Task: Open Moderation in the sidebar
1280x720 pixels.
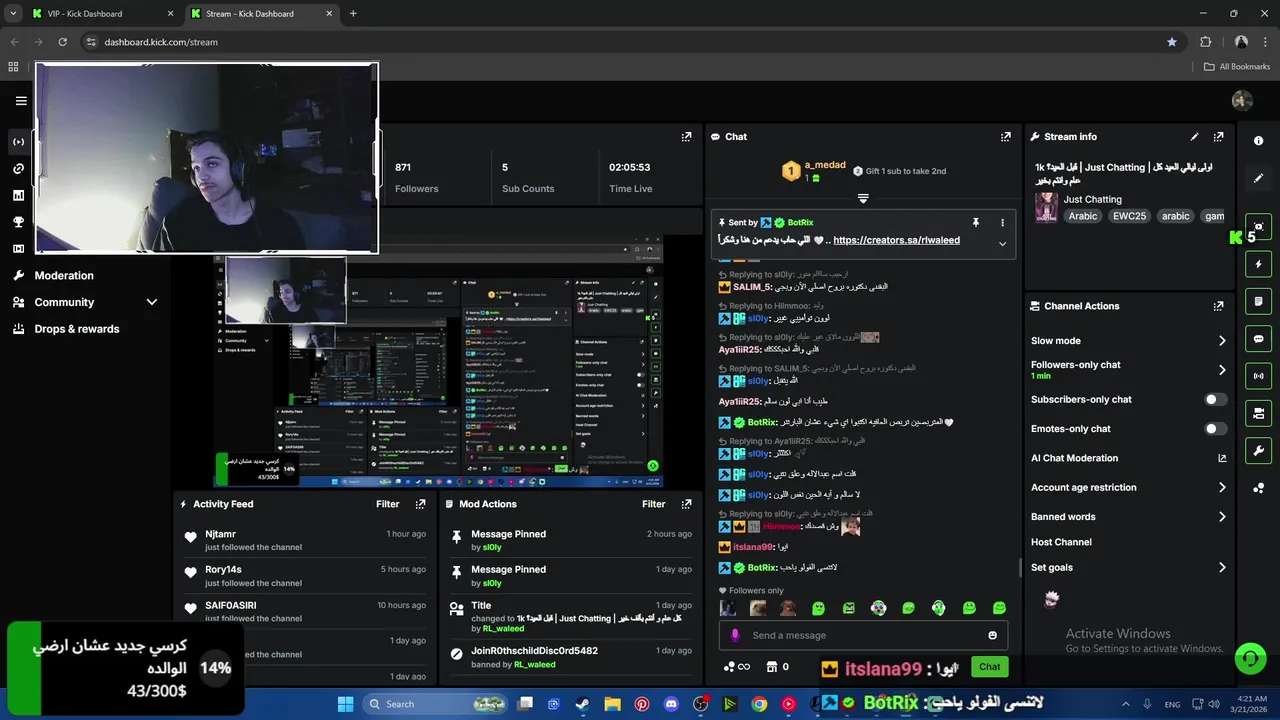Action: tap(64, 275)
